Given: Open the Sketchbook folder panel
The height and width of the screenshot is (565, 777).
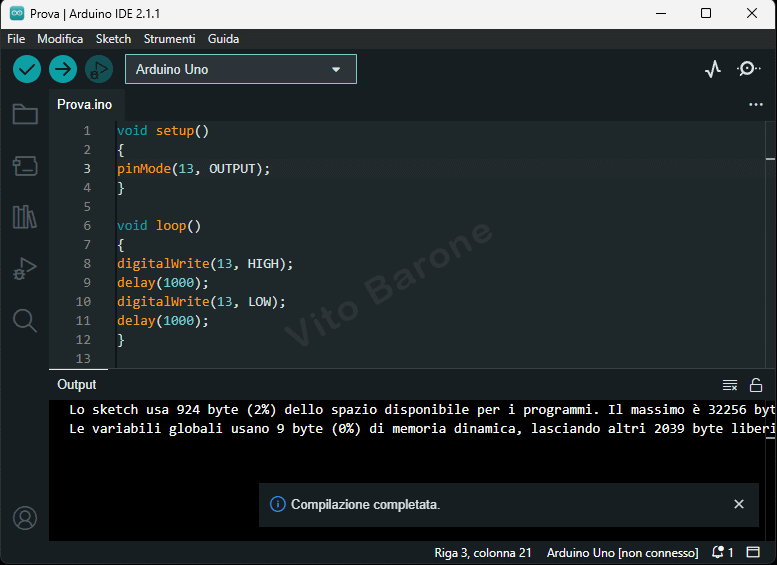Looking at the screenshot, I should click(x=25, y=114).
